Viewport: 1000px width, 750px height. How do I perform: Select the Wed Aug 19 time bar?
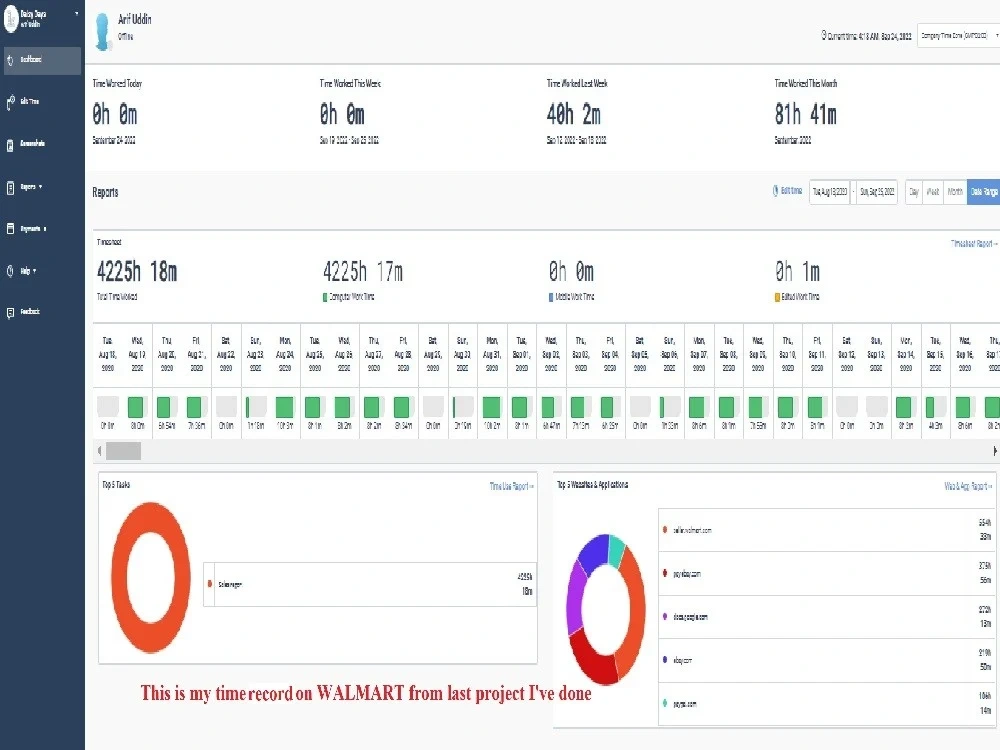pos(135,407)
